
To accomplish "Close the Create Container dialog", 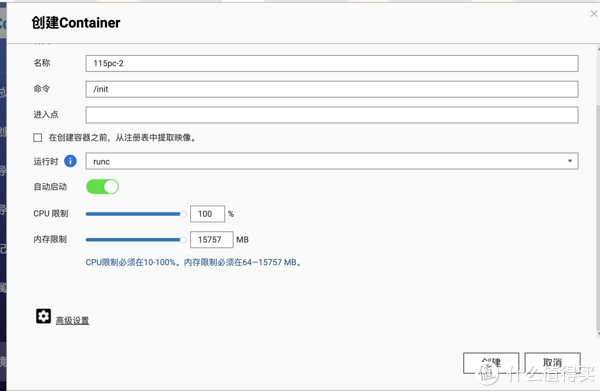I will 593,14.
